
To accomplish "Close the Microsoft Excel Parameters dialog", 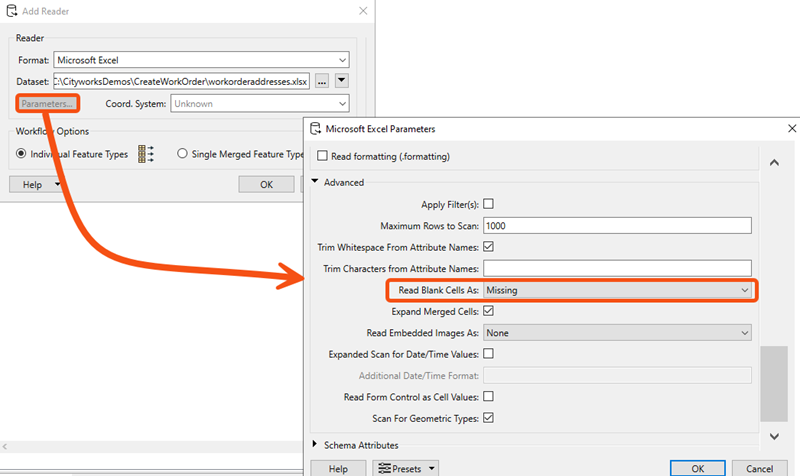I will 792,129.
